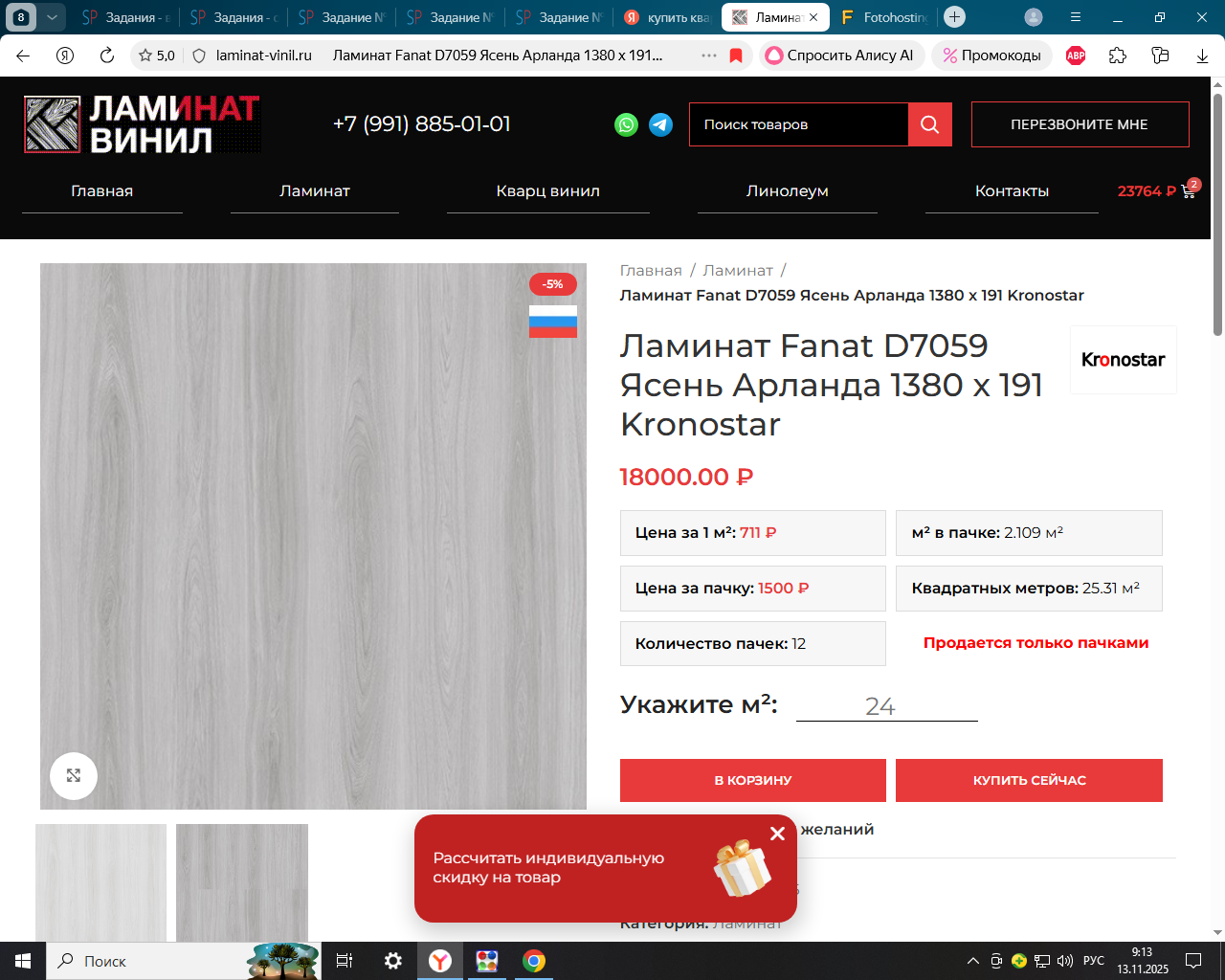
Task: Open Windows Task View
Action: click(x=345, y=961)
